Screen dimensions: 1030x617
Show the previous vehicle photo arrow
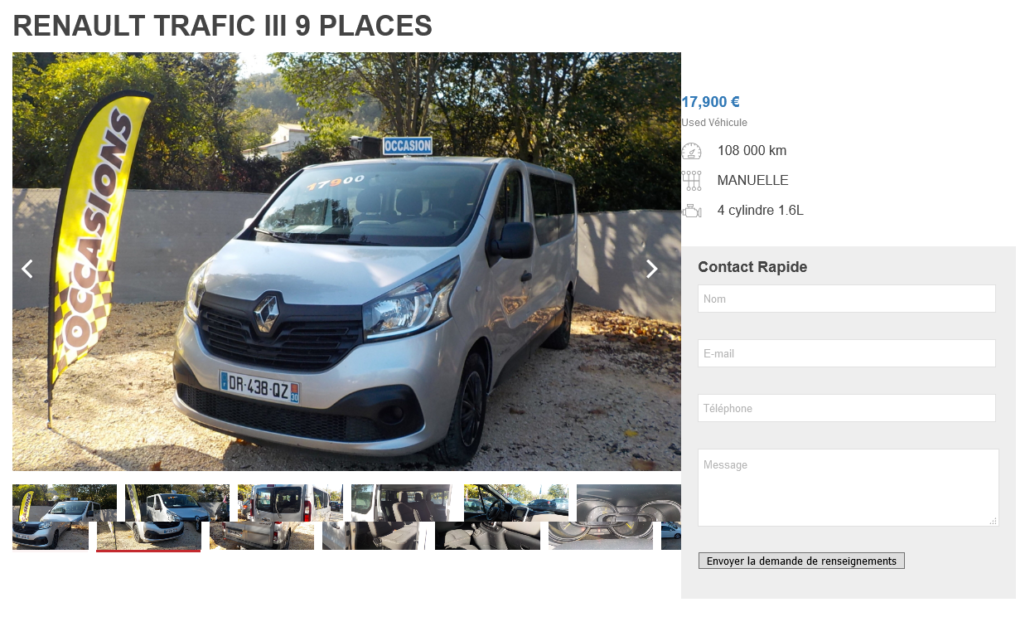(x=28, y=269)
